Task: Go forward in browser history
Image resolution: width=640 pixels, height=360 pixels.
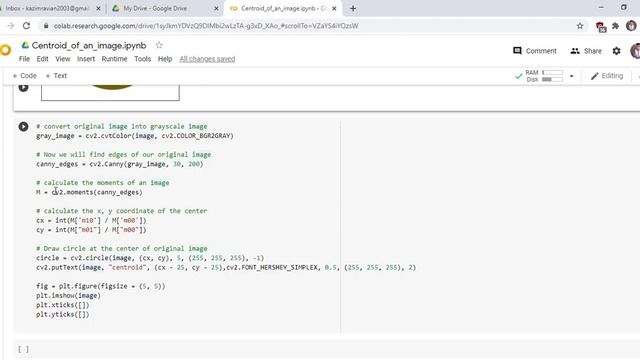Action: 11,26
